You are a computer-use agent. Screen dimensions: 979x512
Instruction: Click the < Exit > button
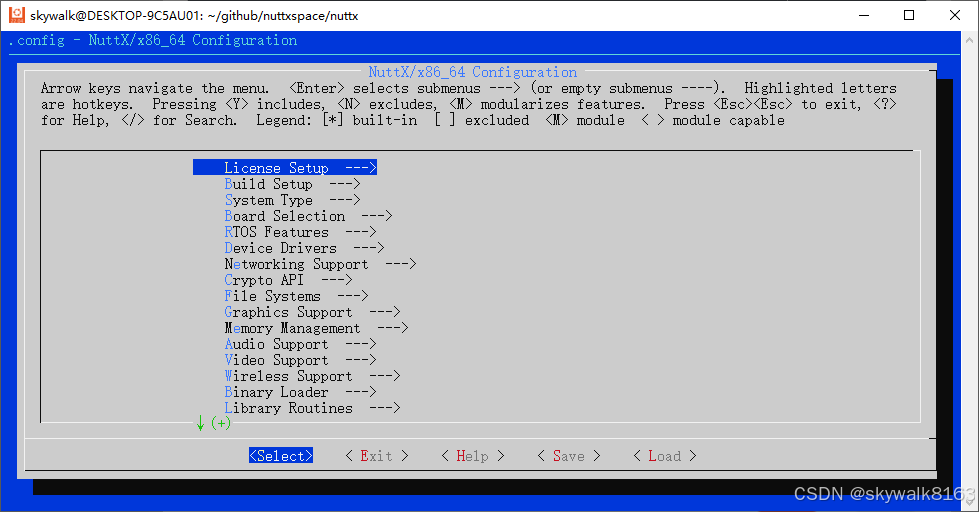coord(377,456)
